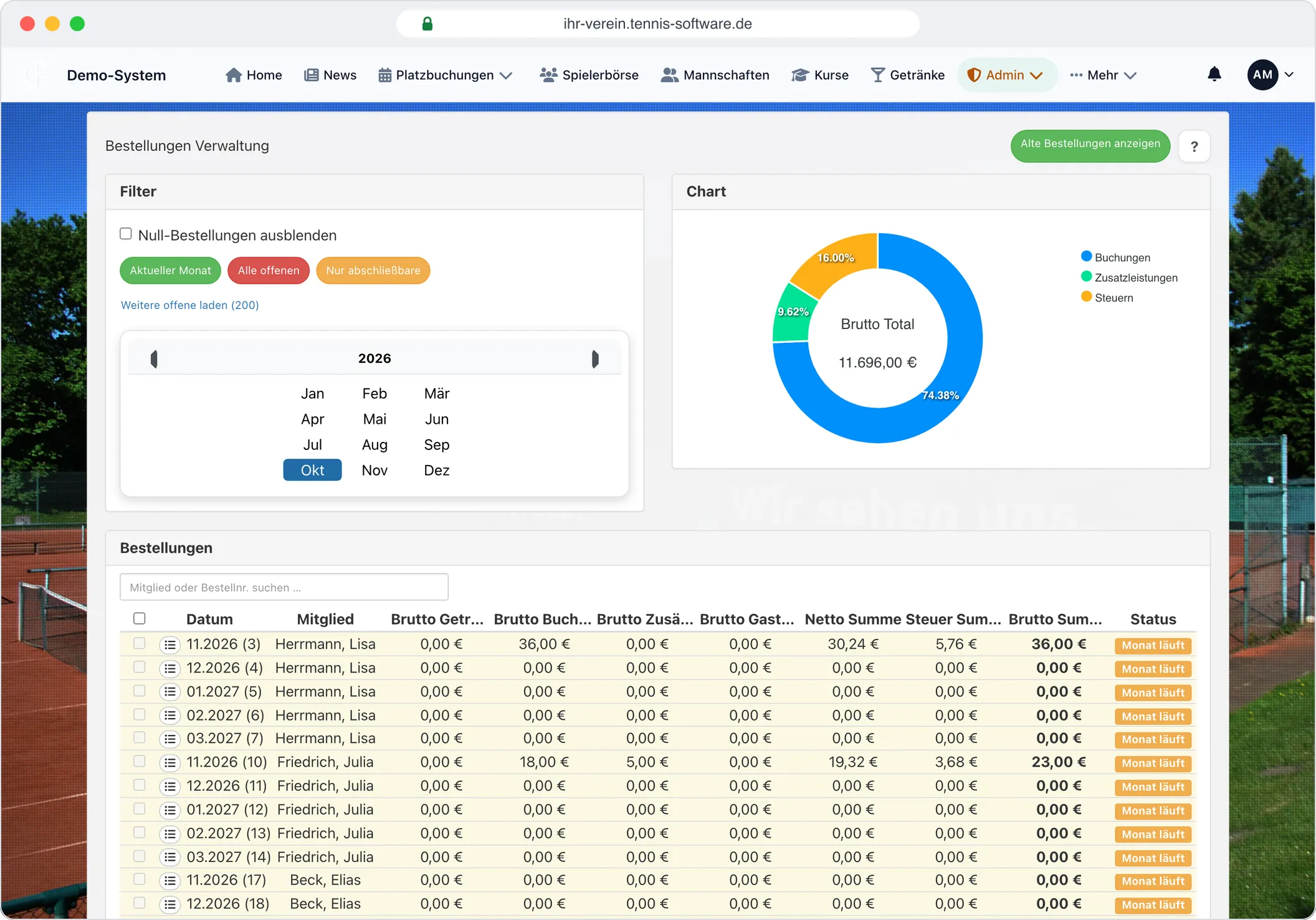
Task: Click Alte Bestellungen anzeigen button
Action: [x=1090, y=145]
